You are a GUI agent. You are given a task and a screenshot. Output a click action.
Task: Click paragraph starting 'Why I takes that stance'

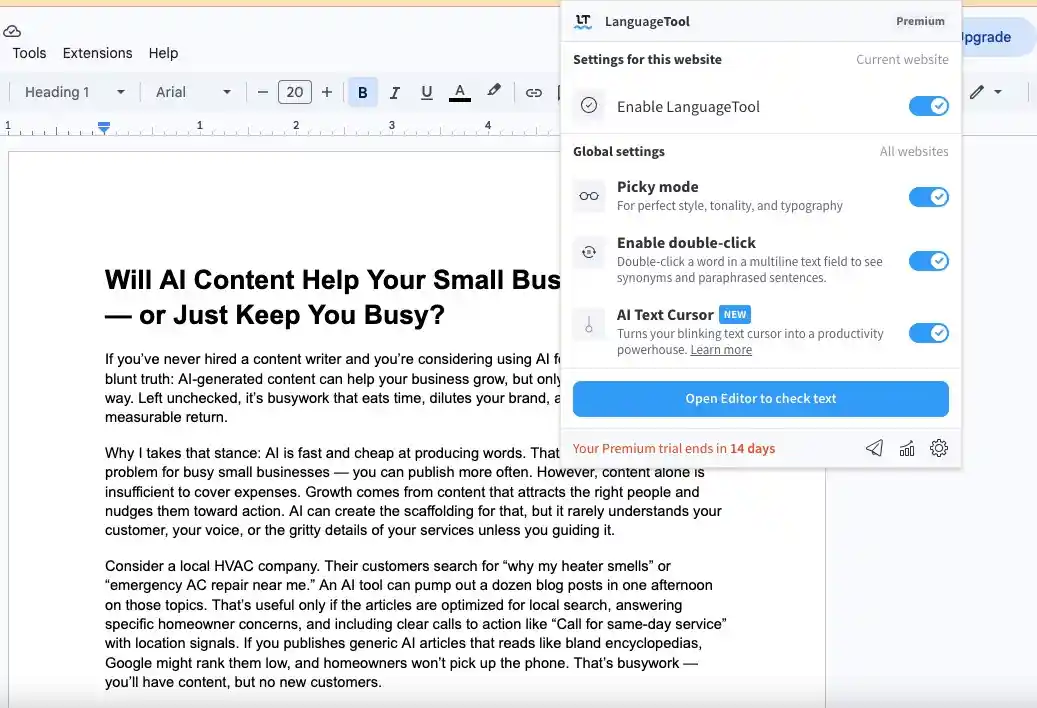[413, 491]
